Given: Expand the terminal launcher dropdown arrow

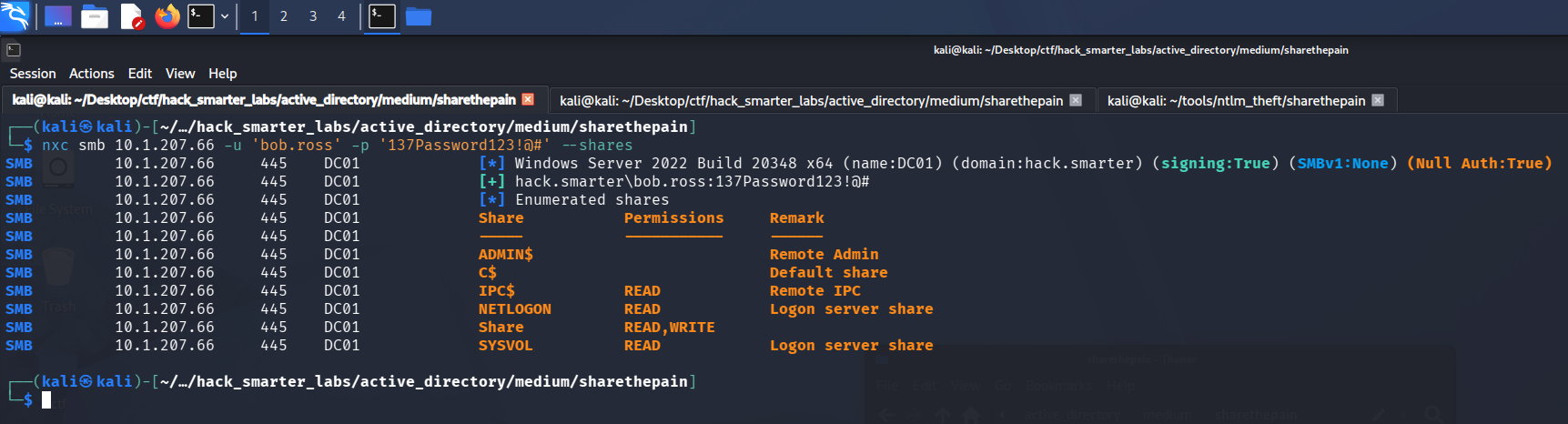Looking at the screenshot, I should pos(225,16).
